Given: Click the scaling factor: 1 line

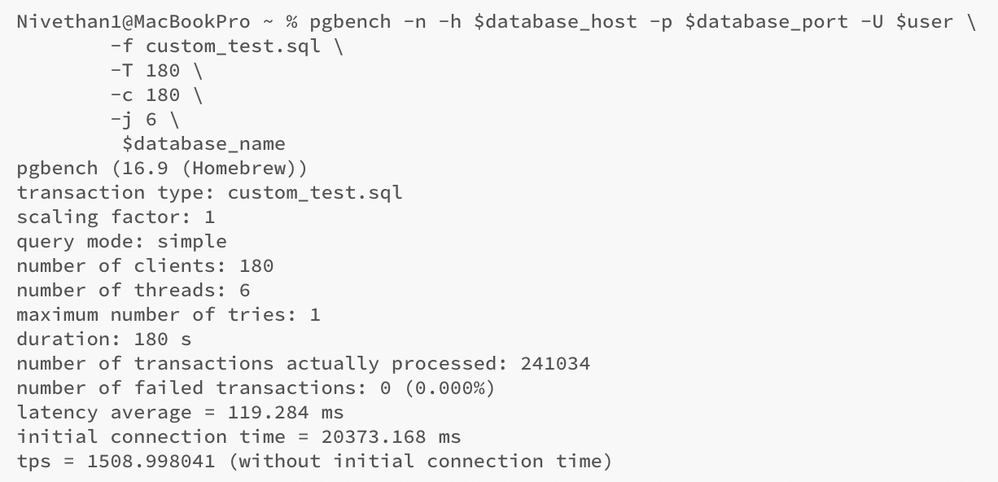Looking at the screenshot, I should click(x=116, y=216).
